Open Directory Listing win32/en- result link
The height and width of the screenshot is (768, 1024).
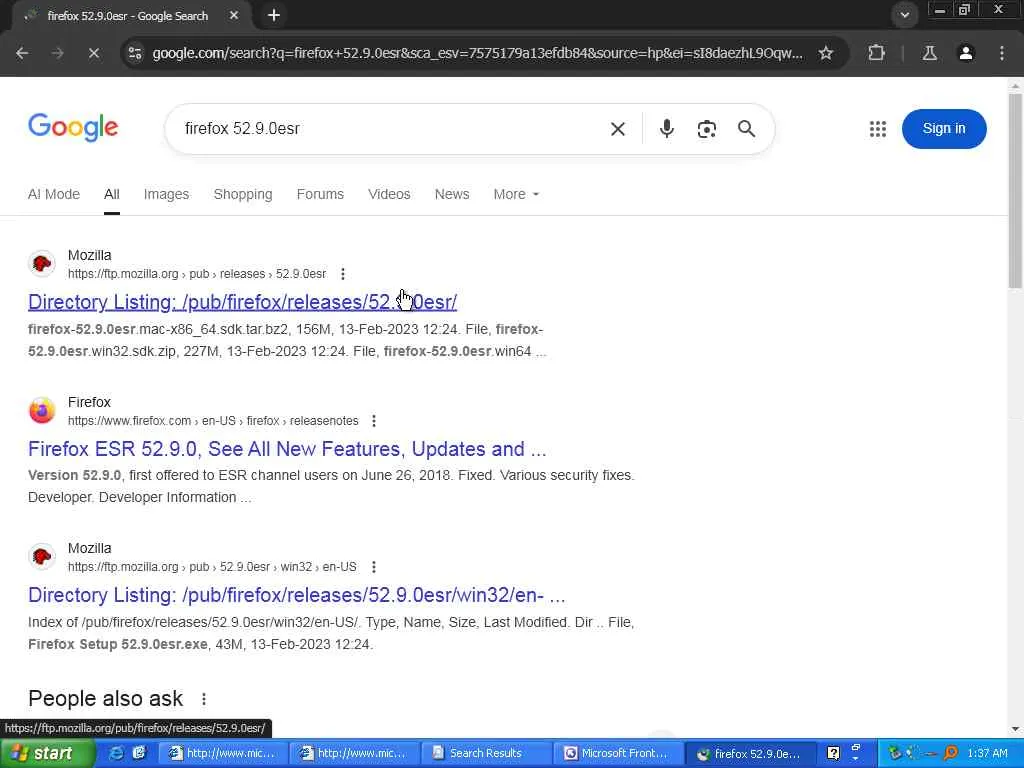[x=296, y=595]
